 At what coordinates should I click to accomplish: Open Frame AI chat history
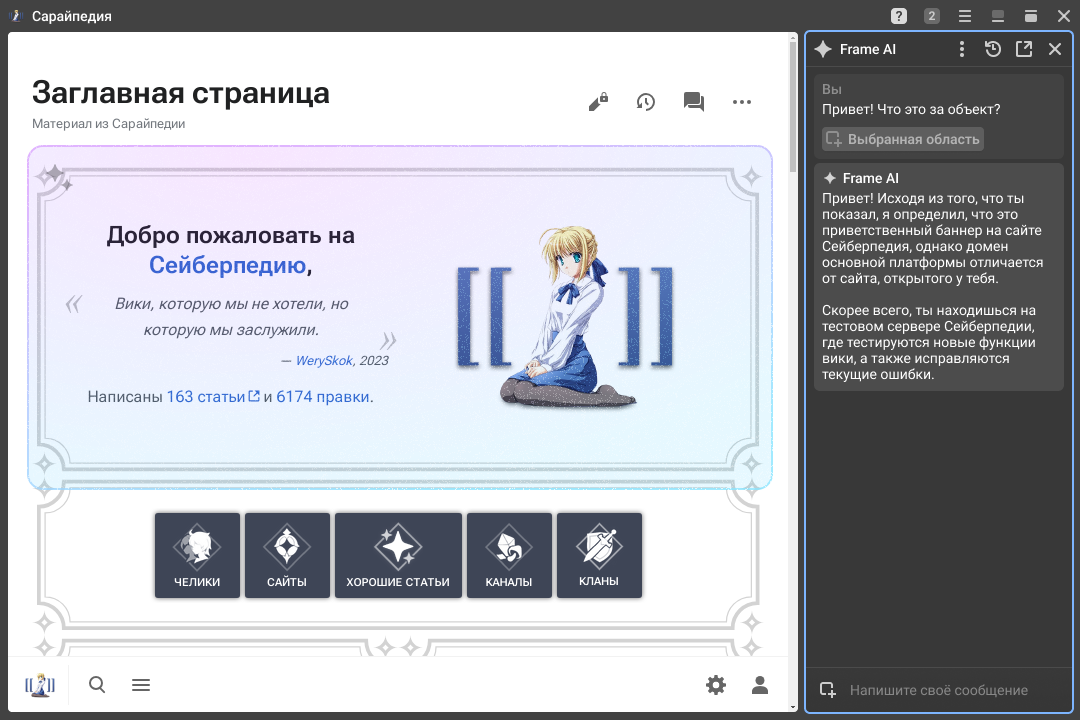click(x=992, y=49)
